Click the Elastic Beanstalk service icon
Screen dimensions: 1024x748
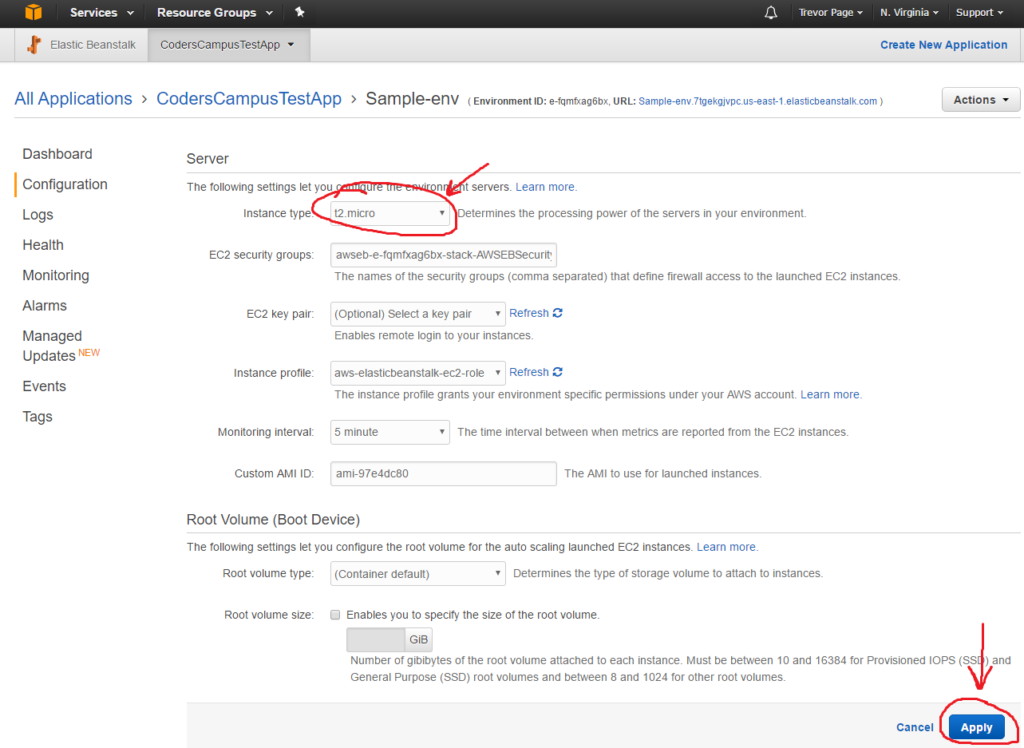[35, 45]
